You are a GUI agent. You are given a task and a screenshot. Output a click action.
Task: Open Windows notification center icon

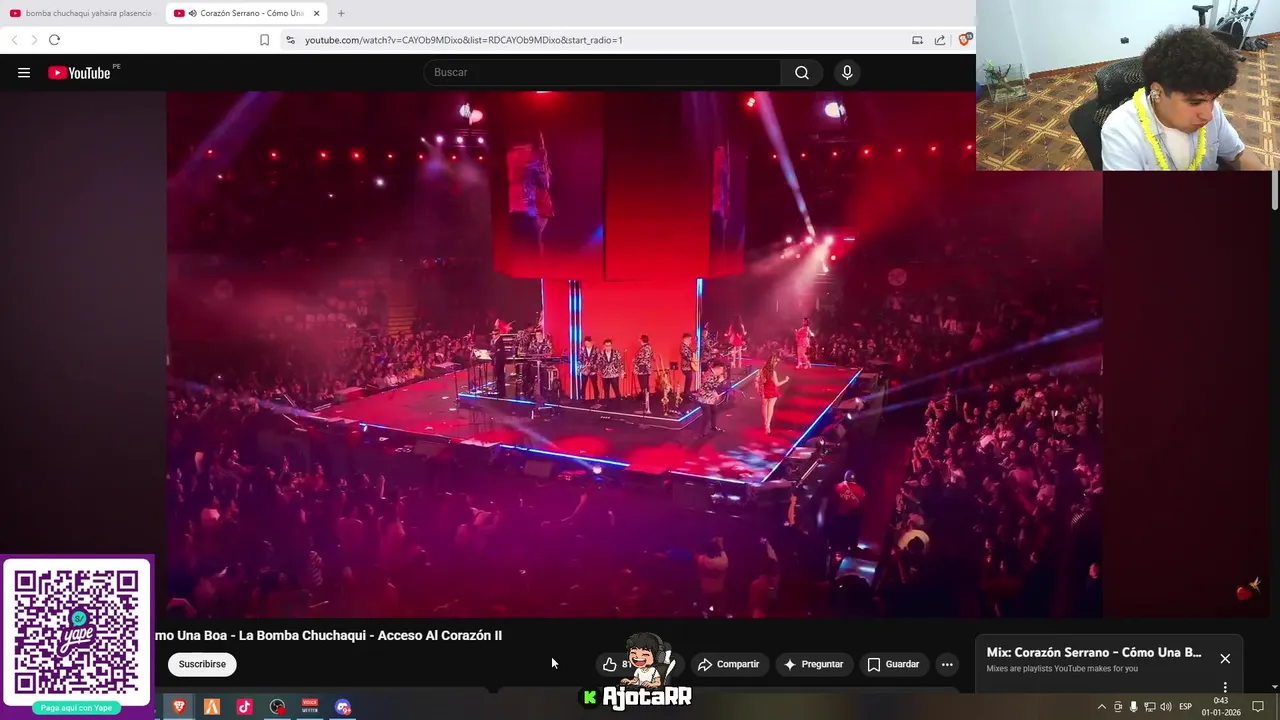1258,707
